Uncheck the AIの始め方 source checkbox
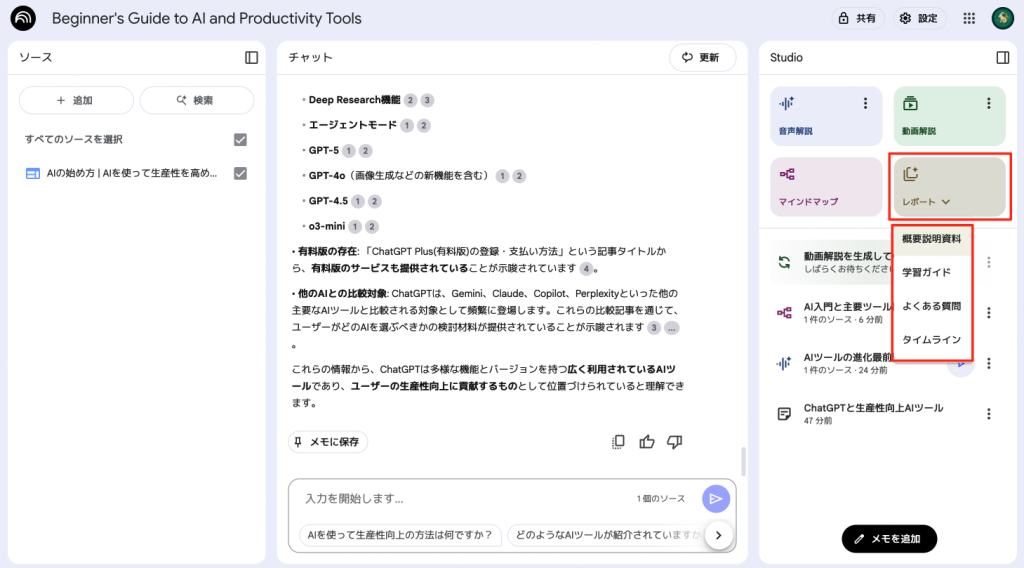The image size is (1024, 568). coord(240,173)
